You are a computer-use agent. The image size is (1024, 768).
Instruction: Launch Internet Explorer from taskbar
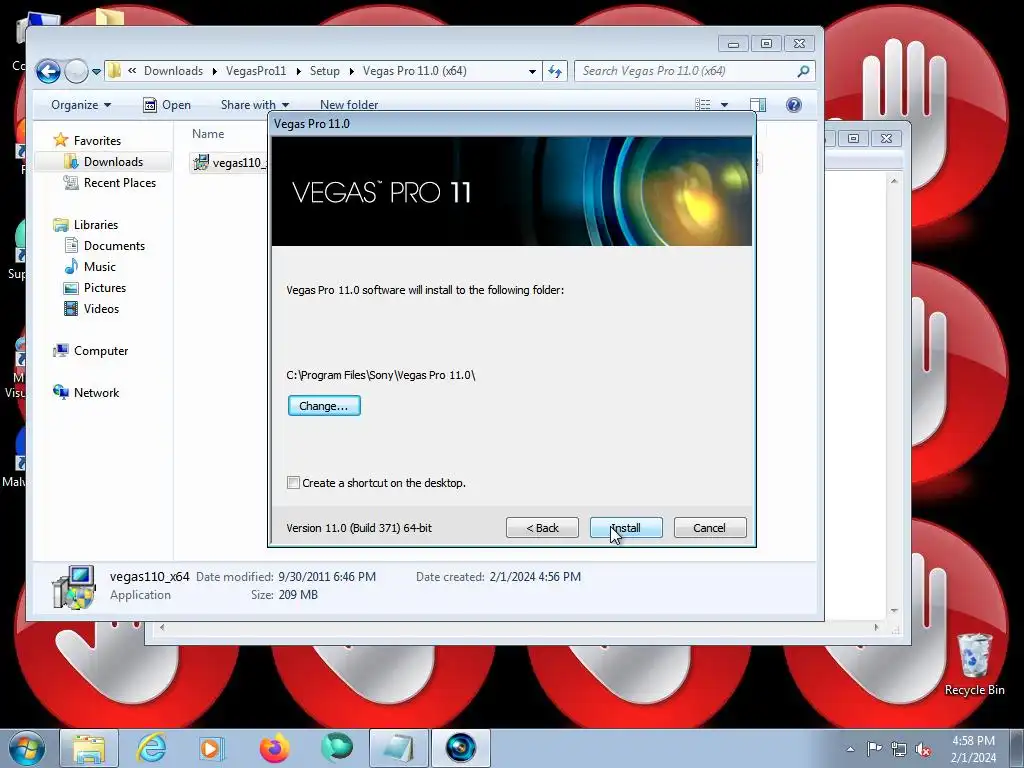point(152,748)
